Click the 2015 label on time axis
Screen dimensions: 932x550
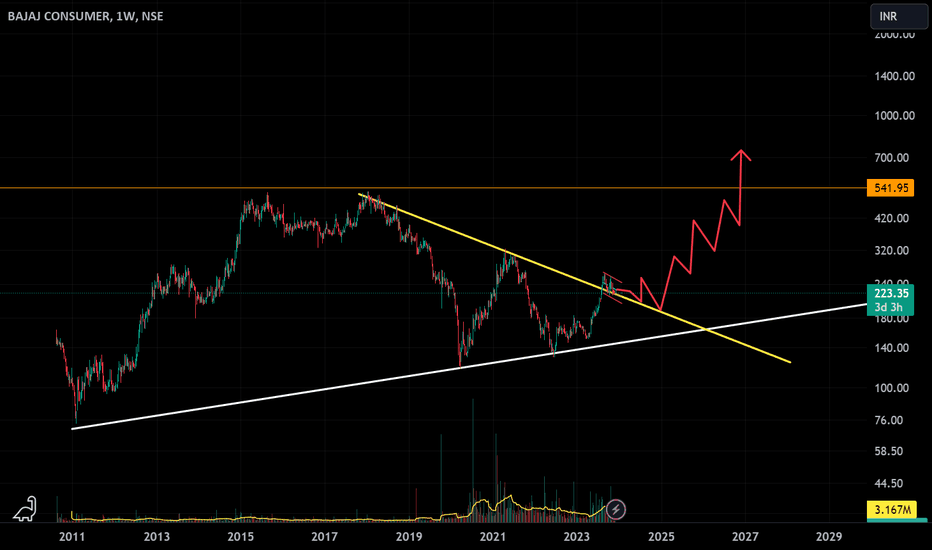(240, 537)
